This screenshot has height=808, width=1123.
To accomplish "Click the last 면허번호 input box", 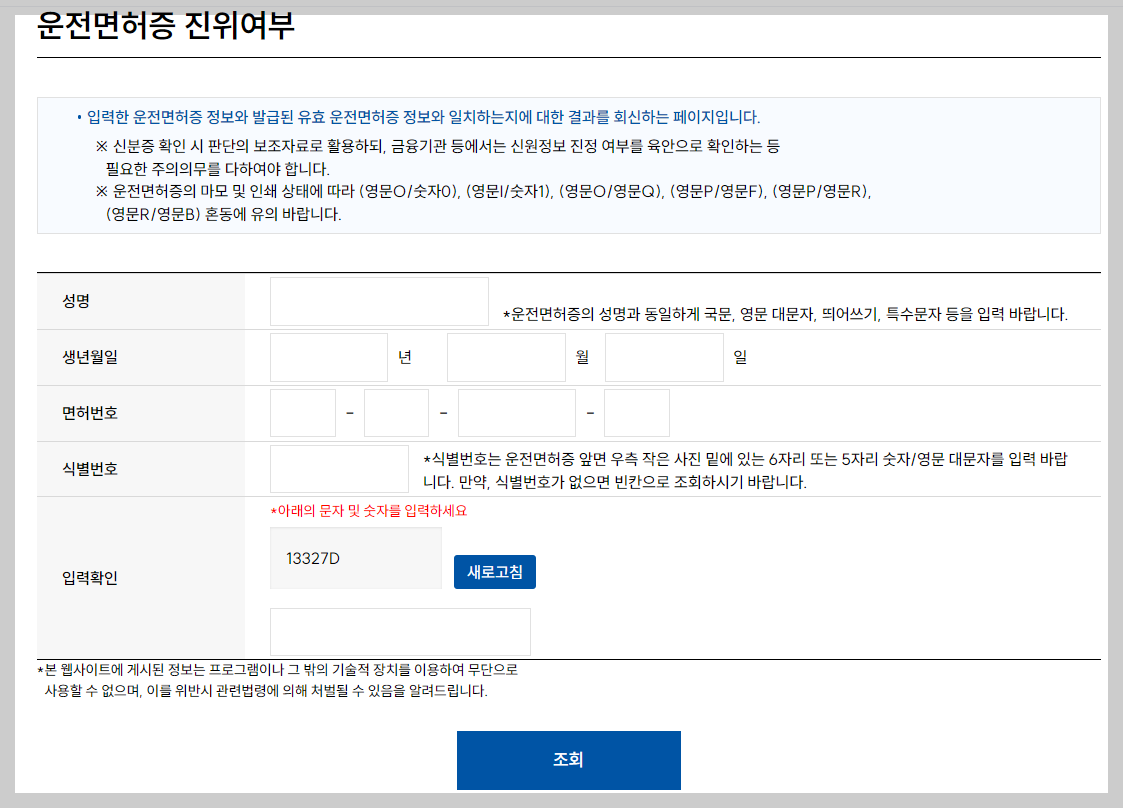I will (637, 413).
